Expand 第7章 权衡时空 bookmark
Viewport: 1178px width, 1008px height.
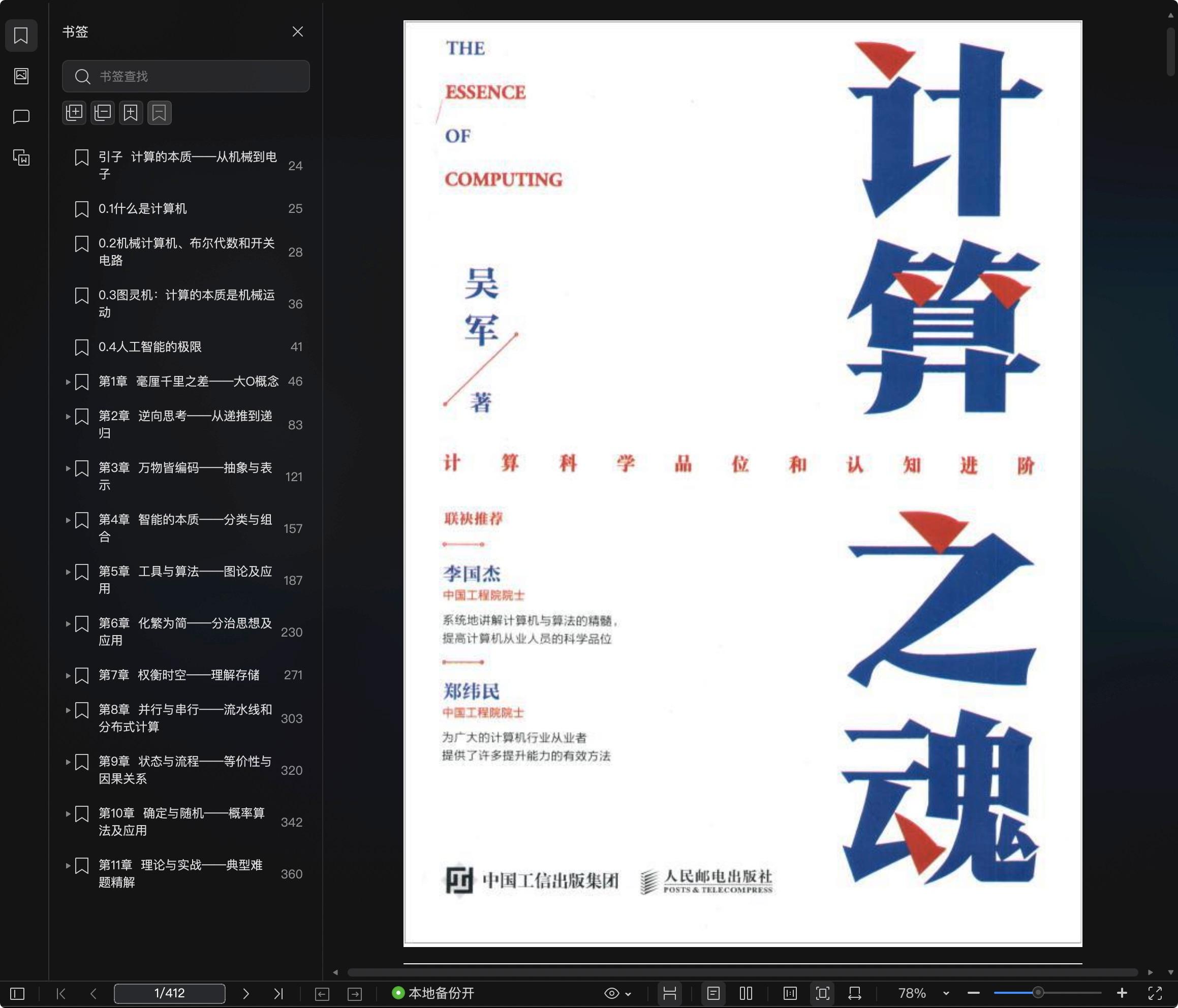pos(68,675)
